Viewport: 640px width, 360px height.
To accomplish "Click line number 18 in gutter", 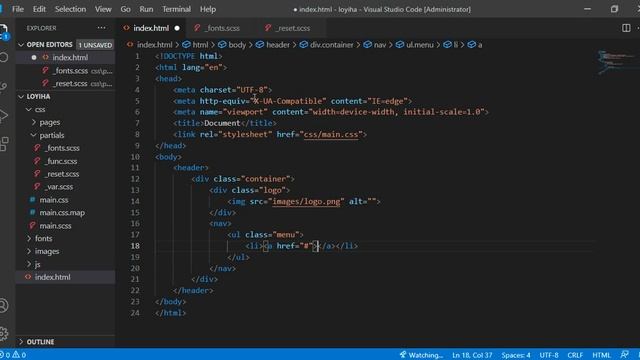I will [x=135, y=246].
